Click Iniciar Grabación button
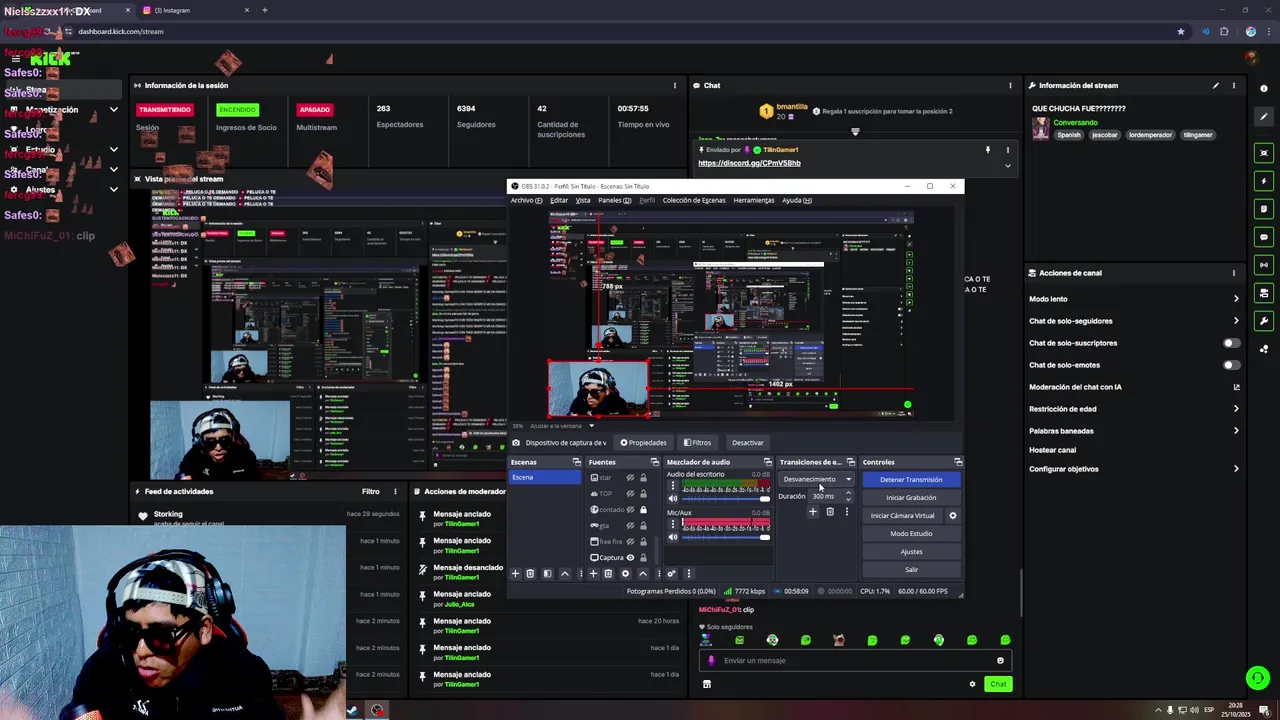The width and height of the screenshot is (1280, 720). tap(911, 498)
